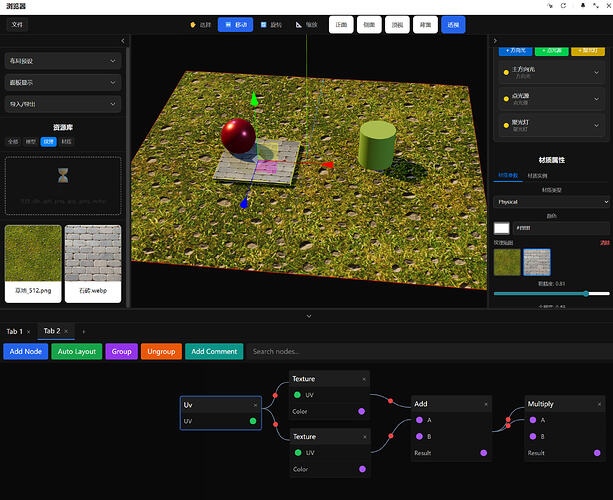613x500 pixels.
Task: Choose the rotate transform tool
Action: click(x=271, y=25)
